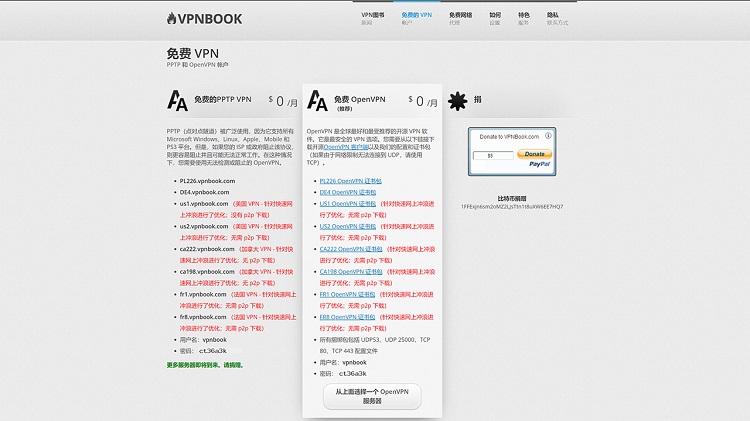Open the DE4 OpenVPN certificate bundle link

(x=348, y=192)
